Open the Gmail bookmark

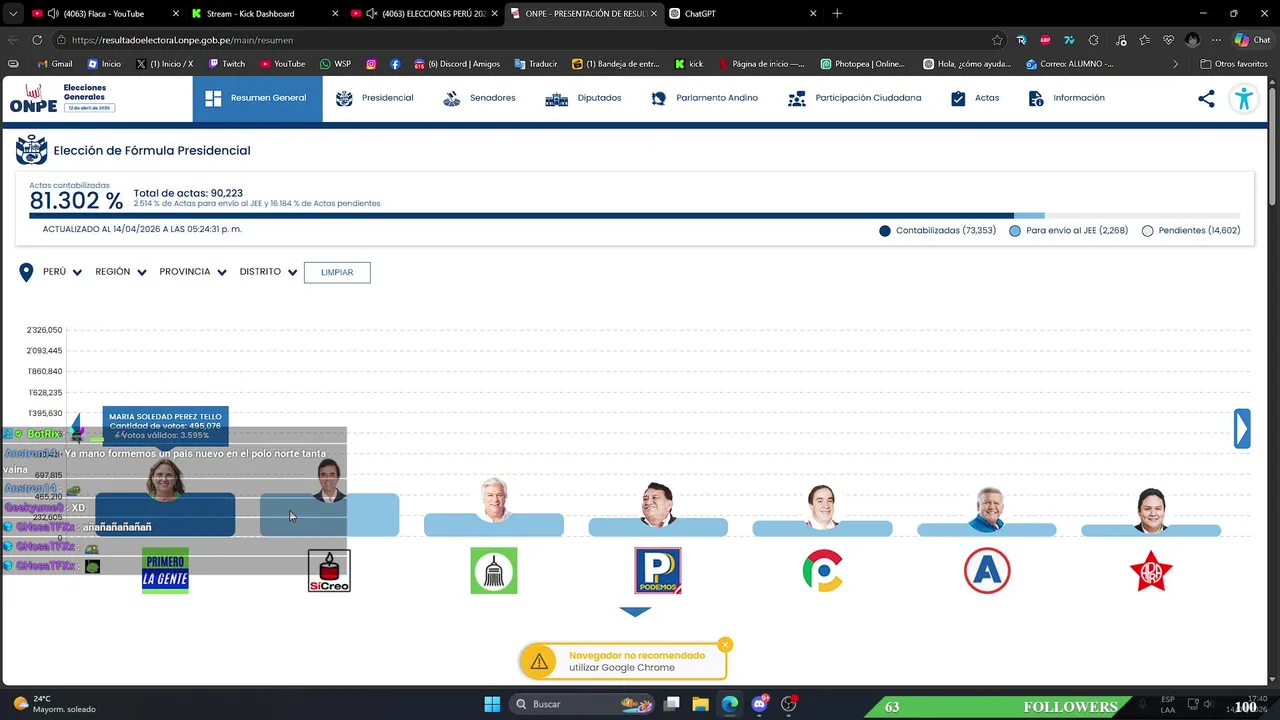click(54, 64)
